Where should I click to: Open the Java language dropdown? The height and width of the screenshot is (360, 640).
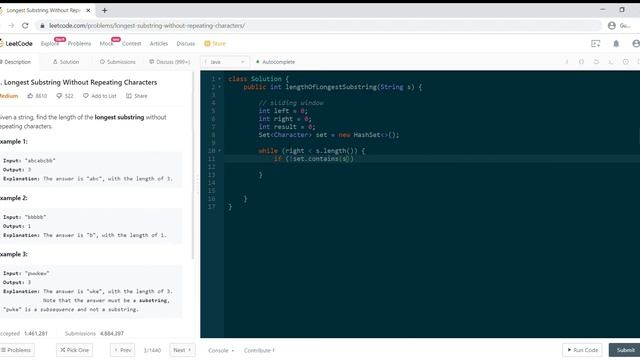coord(225,62)
